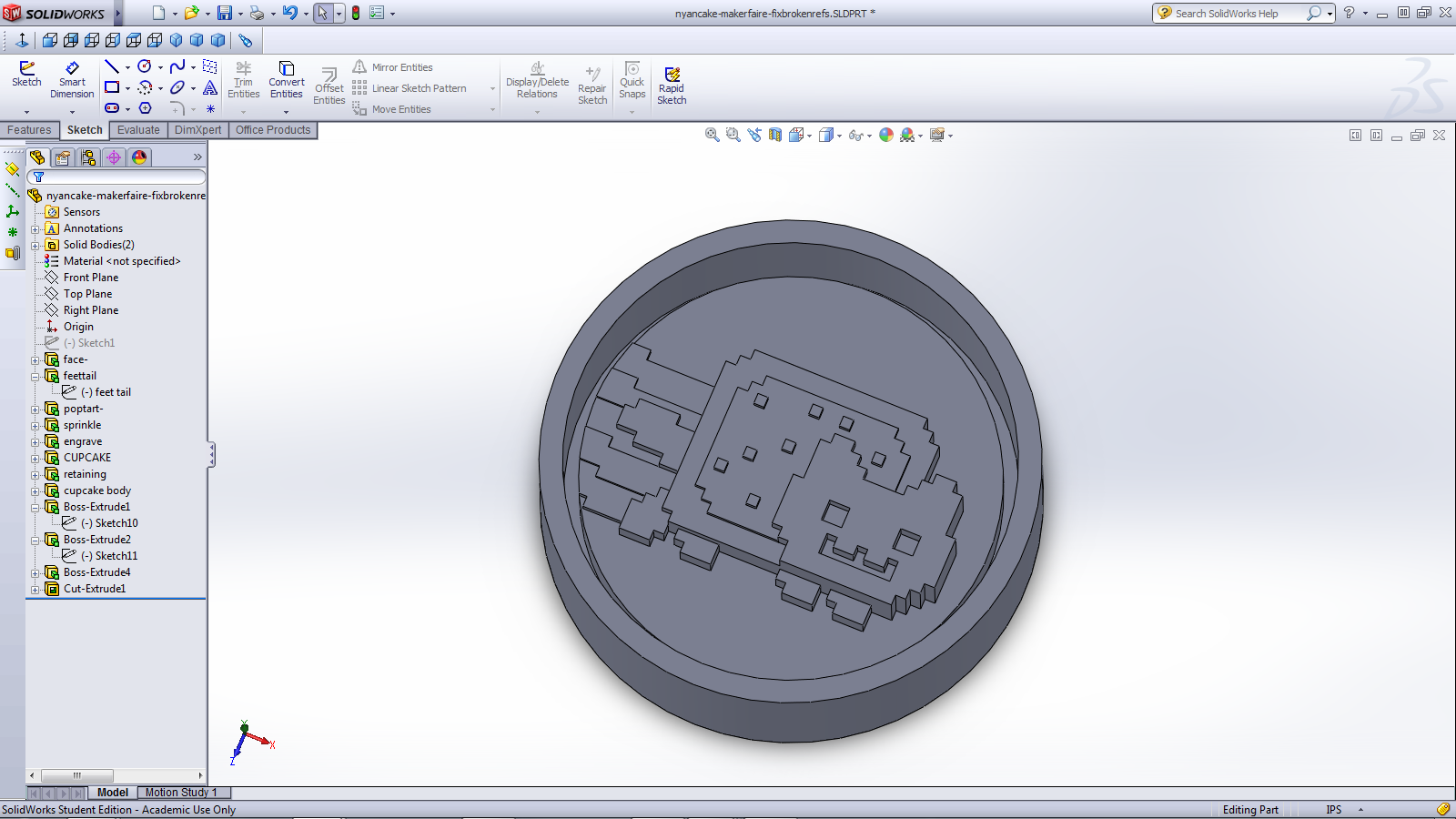Click Convert Entities tool
The height and width of the screenshot is (819, 1456).
click(x=286, y=79)
